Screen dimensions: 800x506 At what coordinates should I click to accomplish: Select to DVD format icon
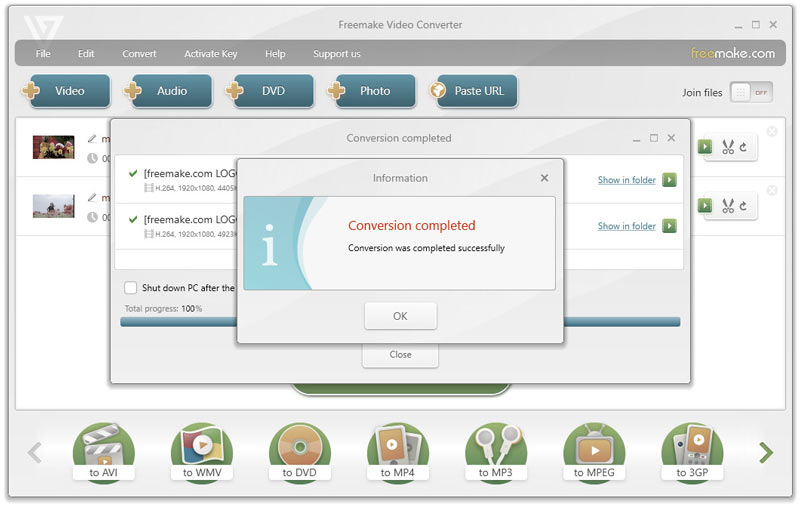click(x=299, y=452)
